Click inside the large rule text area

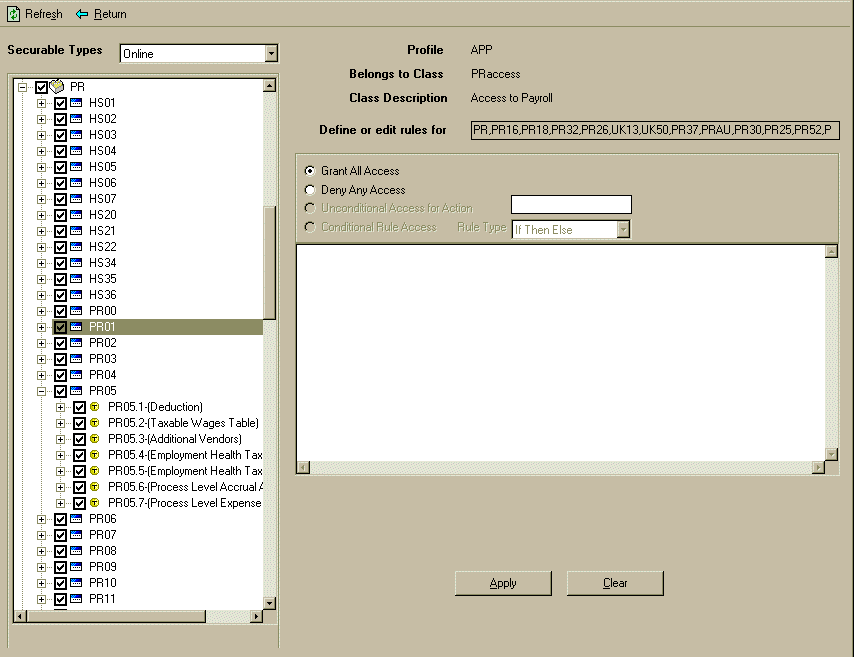[x=560, y=353]
